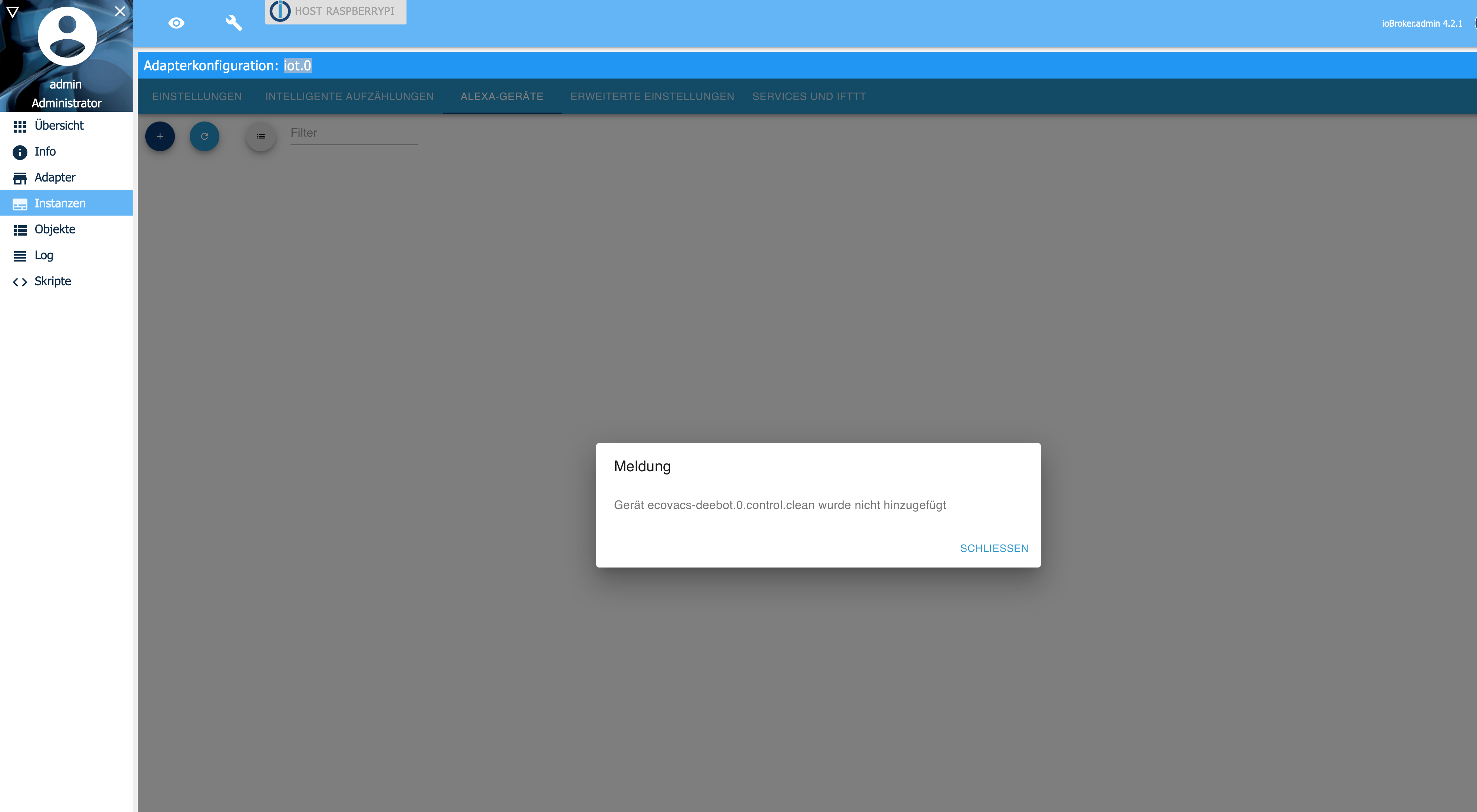Open Services und IFTTT tab
The height and width of the screenshot is (812, 1477).
coord(809,96)
